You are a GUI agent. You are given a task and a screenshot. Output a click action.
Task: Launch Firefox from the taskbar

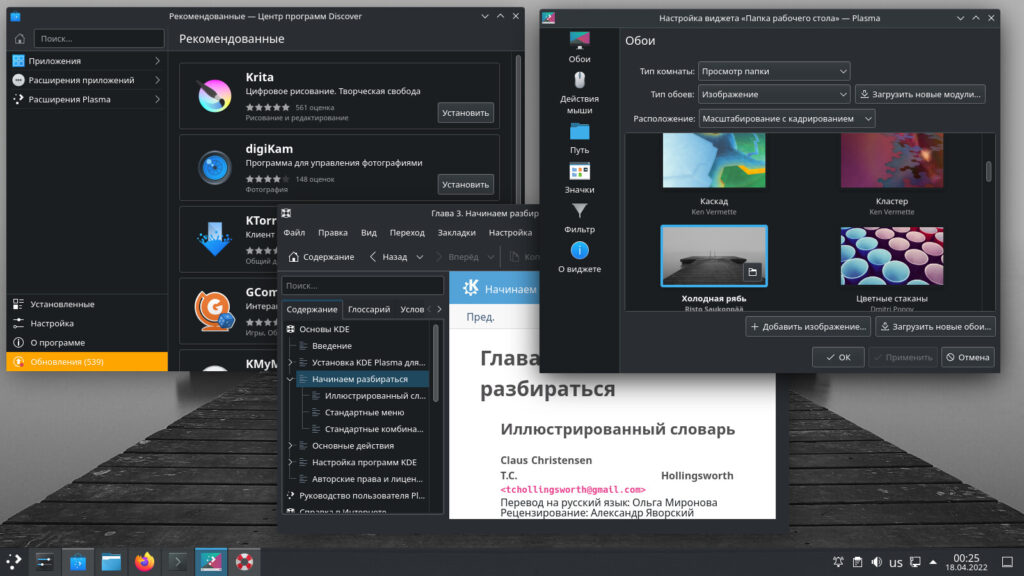pyautogui.click(x=145, y=561)
